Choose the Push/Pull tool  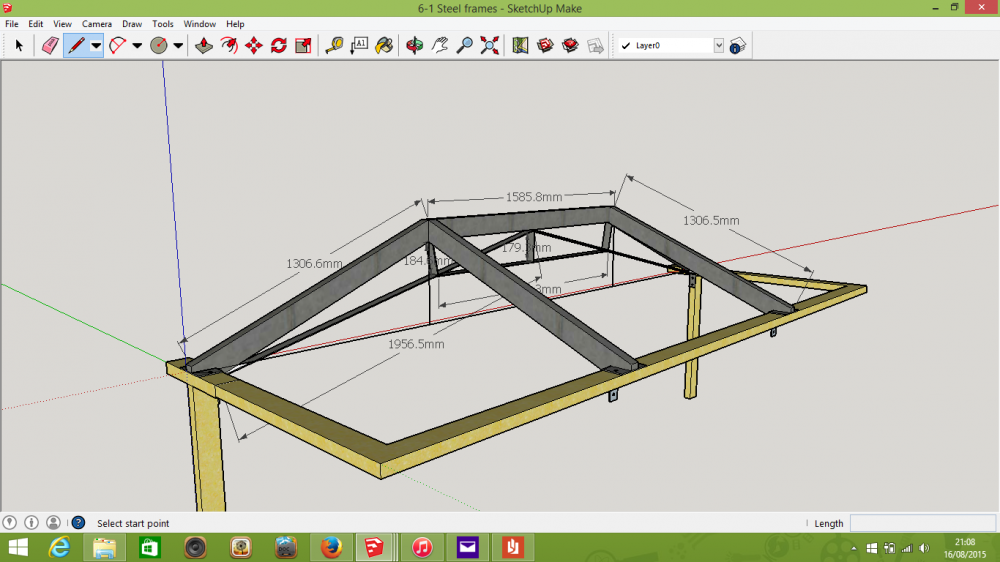point(204,45)
